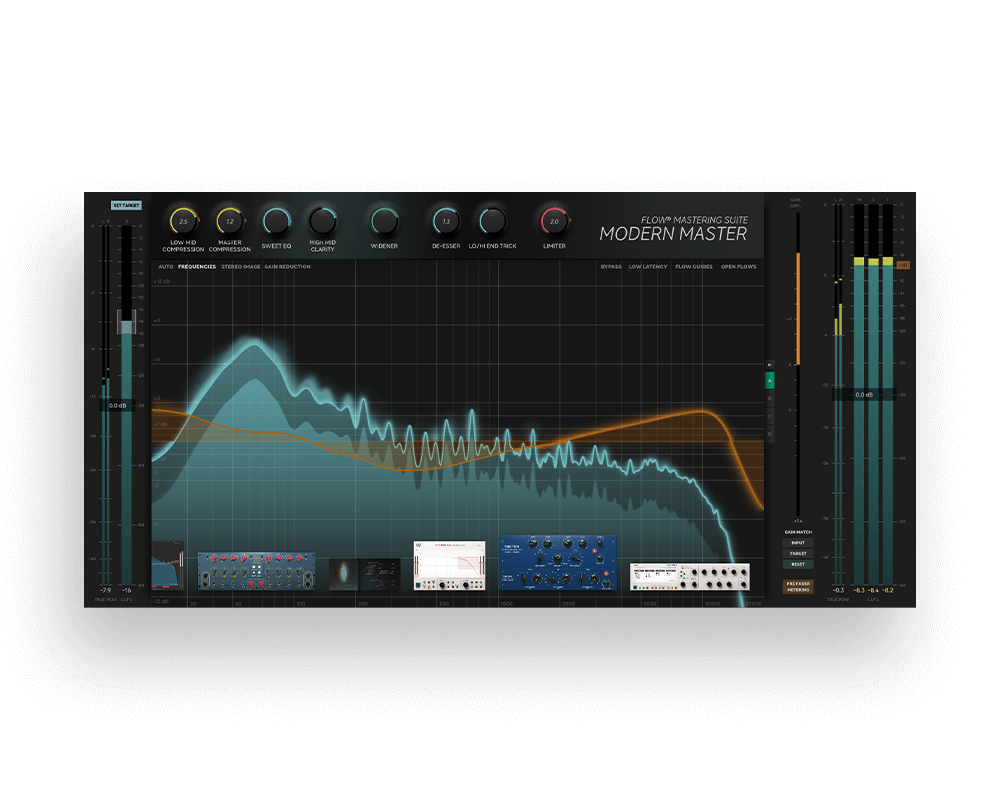Screen dimensions: 1000x800
Task: Click the Widener knob
Action: click(x=385, y=221)
